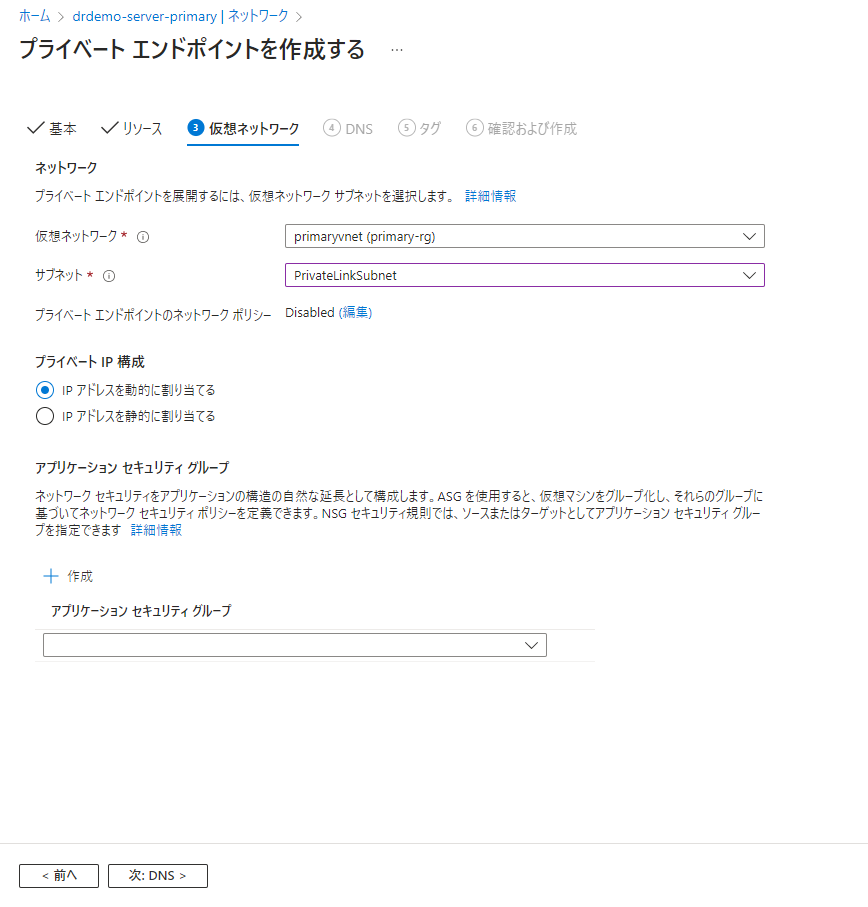Click the プライベート エンドポイントを作成する page title

pos(192,49)
